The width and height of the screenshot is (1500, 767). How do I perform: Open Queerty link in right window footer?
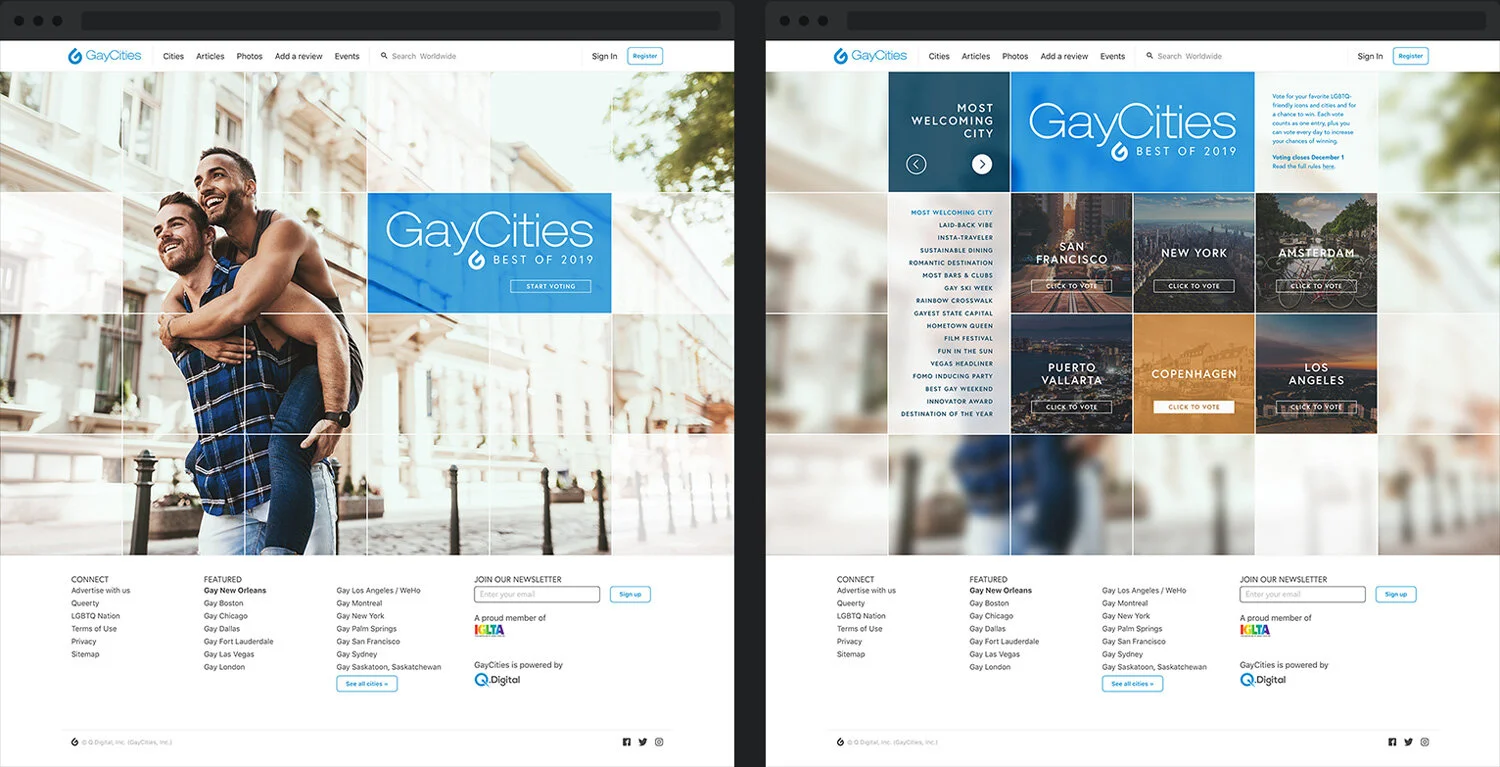pyautogui.click(x=851, y=604)
